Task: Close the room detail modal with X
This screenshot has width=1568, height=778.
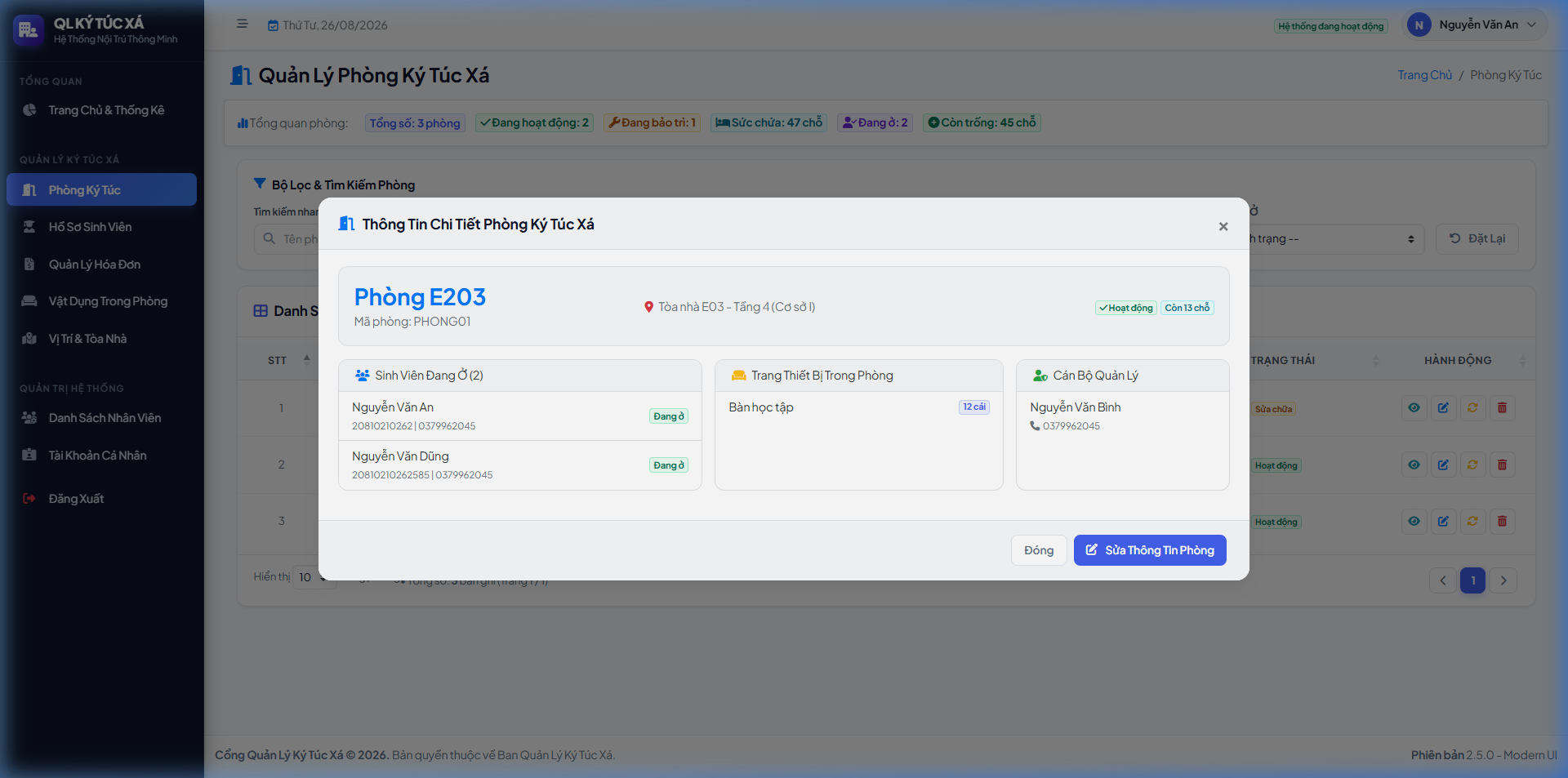Action: click(x=1223, y=226)
